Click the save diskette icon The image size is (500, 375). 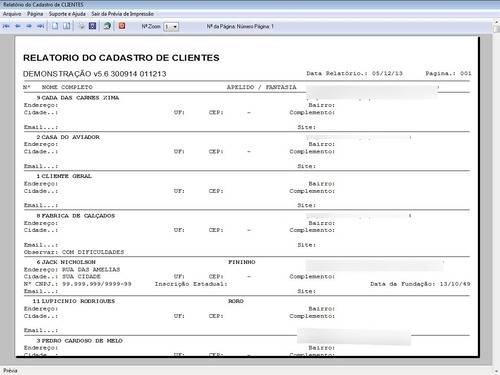click(x=92, y=26)
